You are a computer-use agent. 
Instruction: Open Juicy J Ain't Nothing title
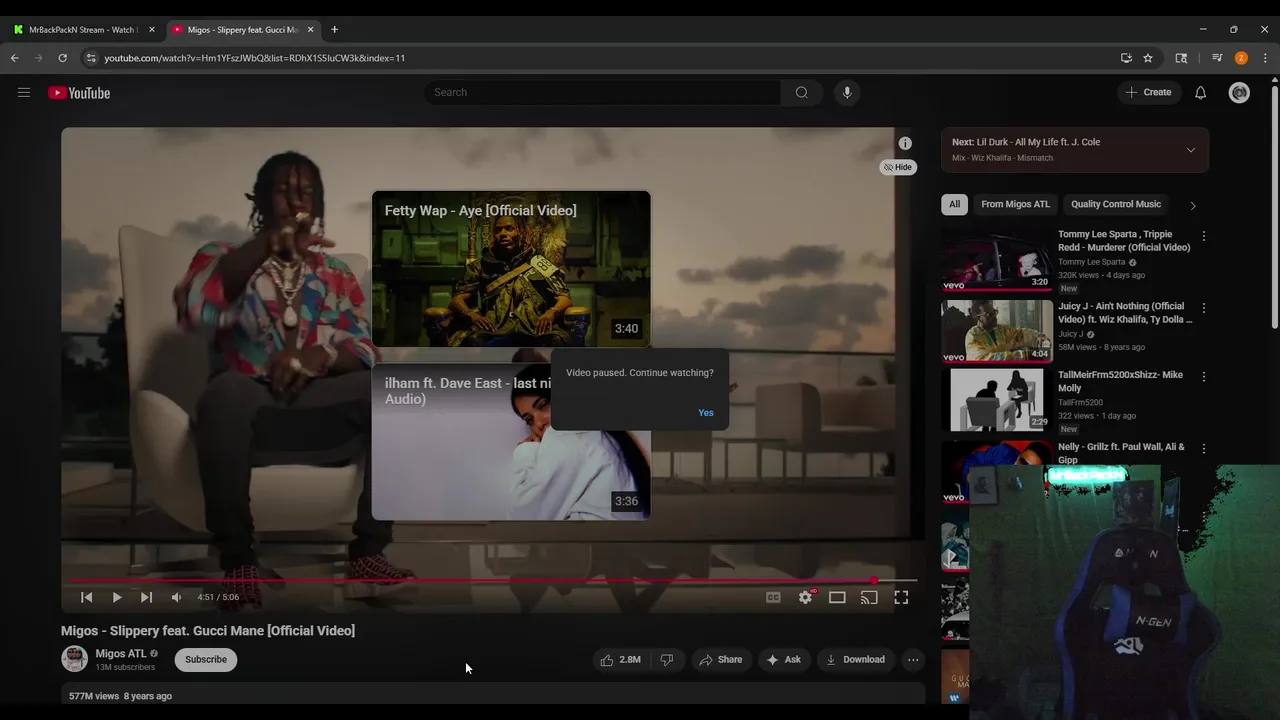tap(1125, 313)
